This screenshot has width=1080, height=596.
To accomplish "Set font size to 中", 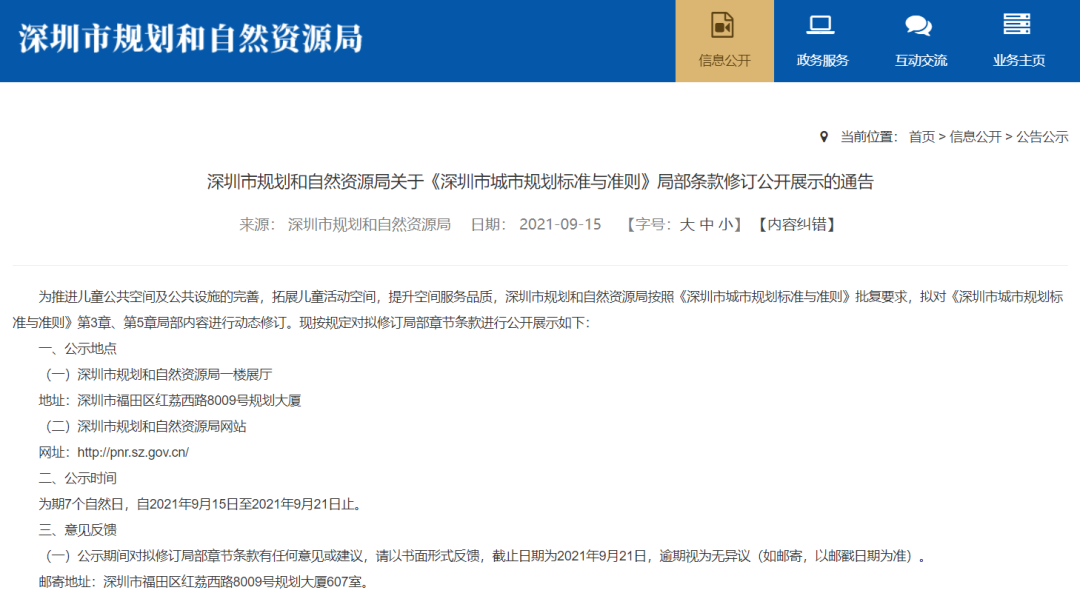I will (x=707, y=225).
